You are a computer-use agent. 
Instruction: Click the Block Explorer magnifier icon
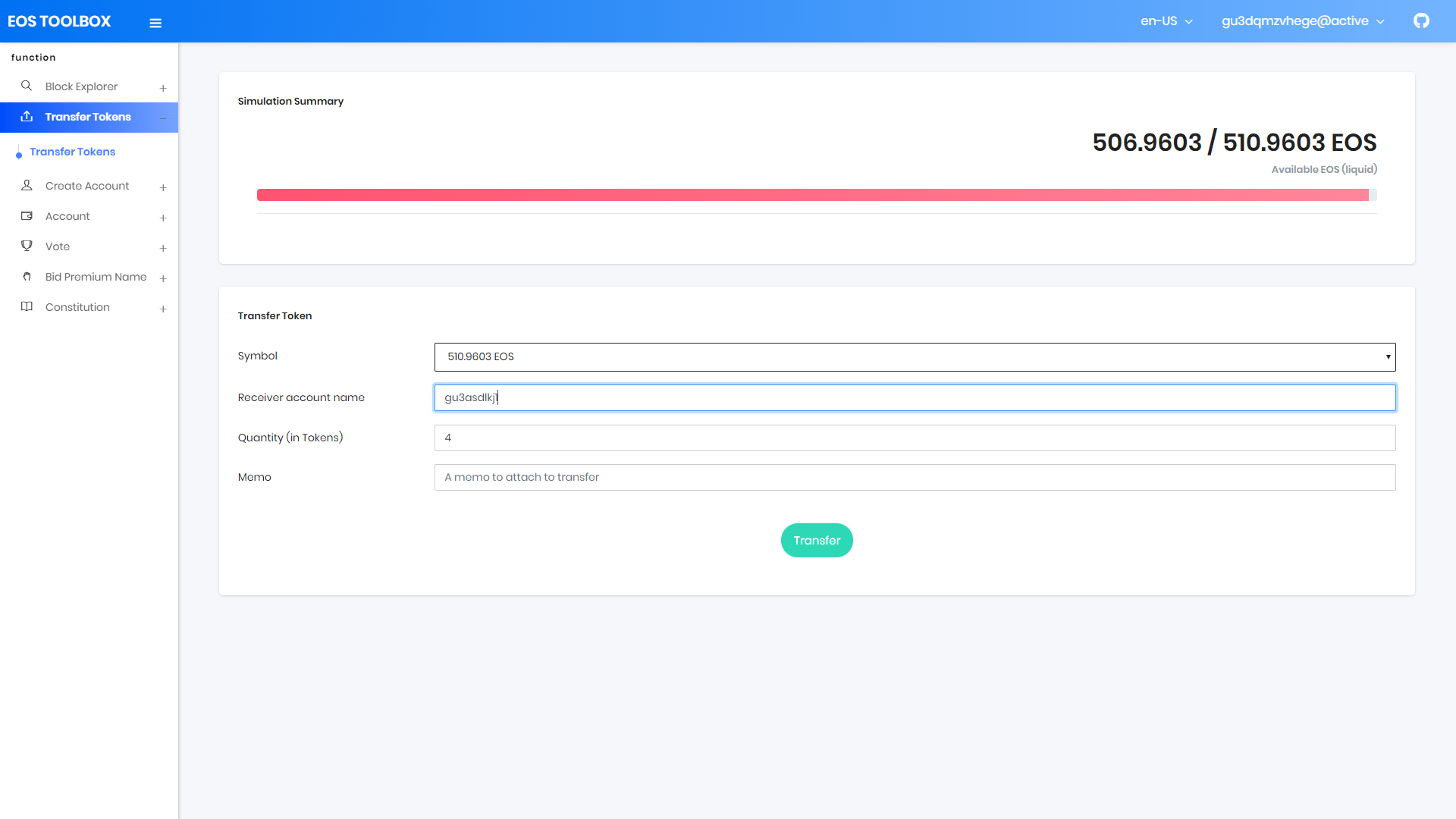27,86
